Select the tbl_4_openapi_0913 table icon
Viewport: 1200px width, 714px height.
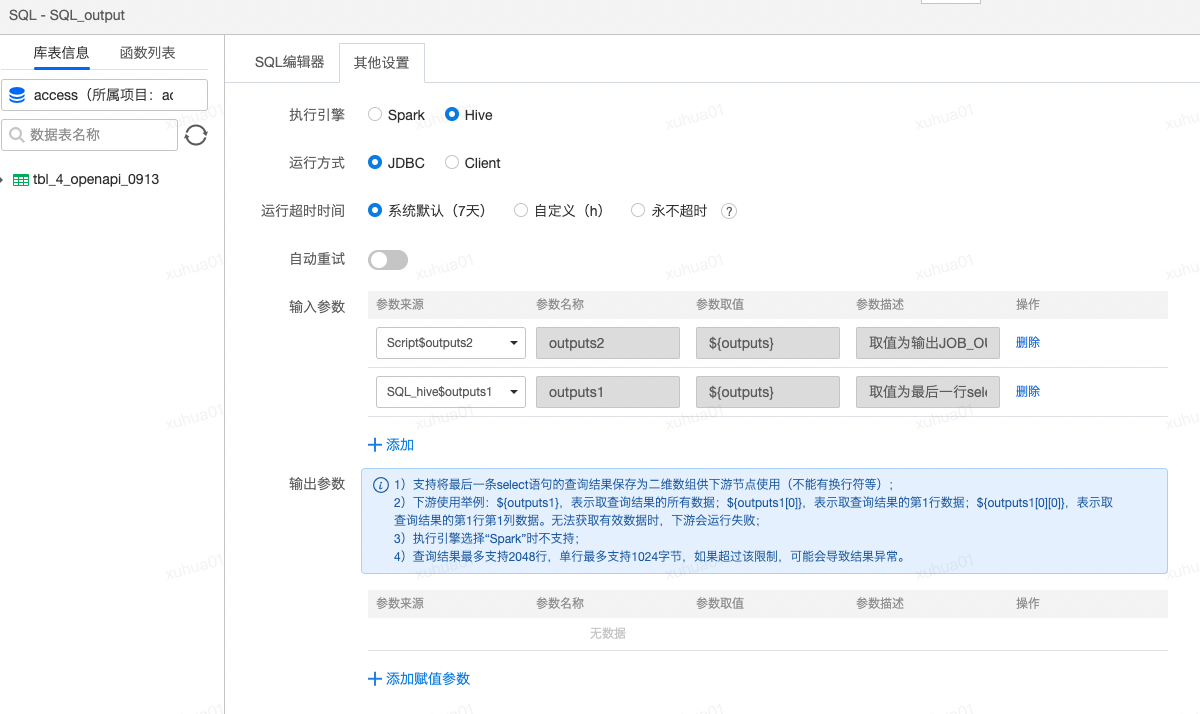tap(22, 179)
